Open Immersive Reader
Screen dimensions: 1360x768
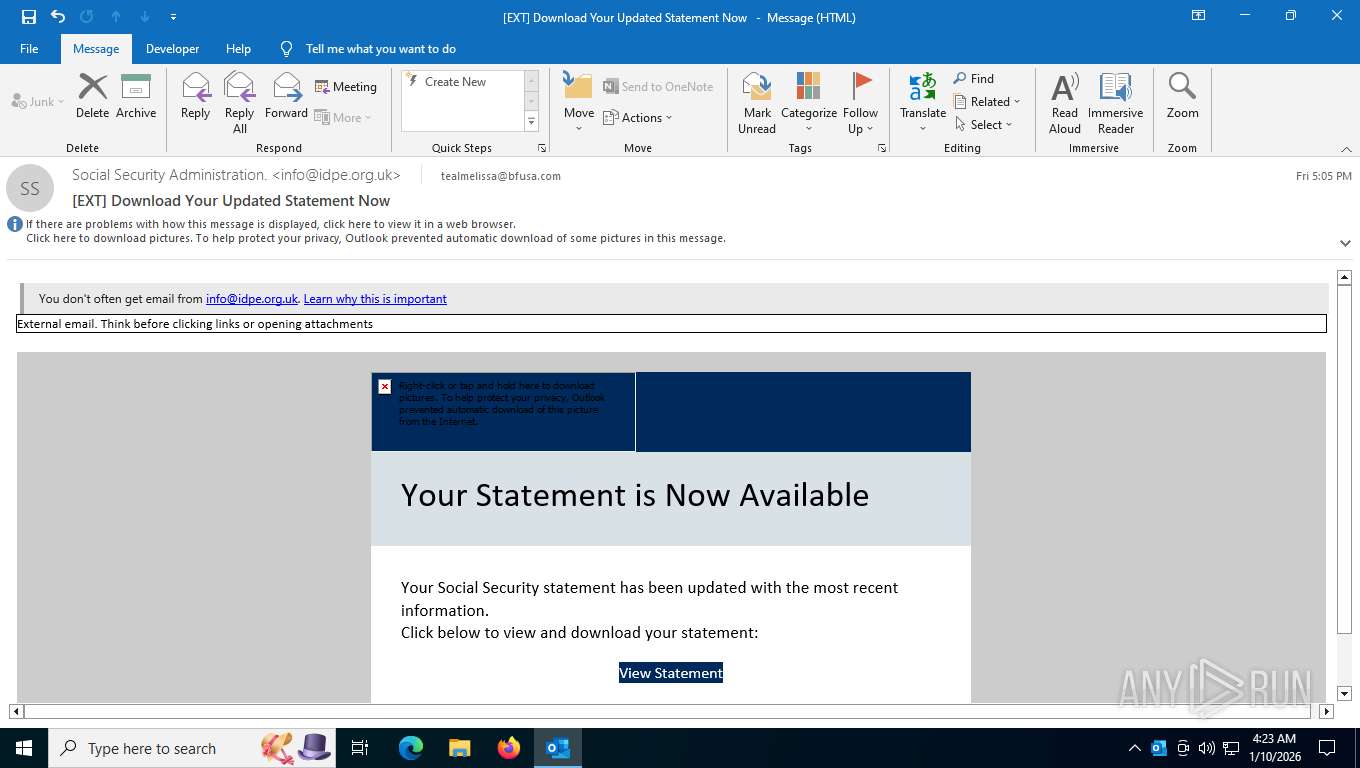(x=1116, y=103)
